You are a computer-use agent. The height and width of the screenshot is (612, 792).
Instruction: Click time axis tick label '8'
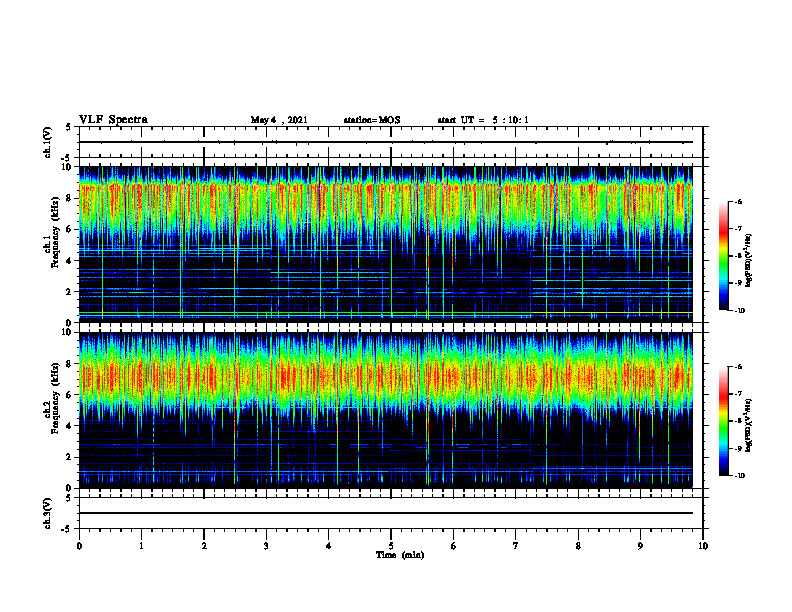(x=578, y=546)
